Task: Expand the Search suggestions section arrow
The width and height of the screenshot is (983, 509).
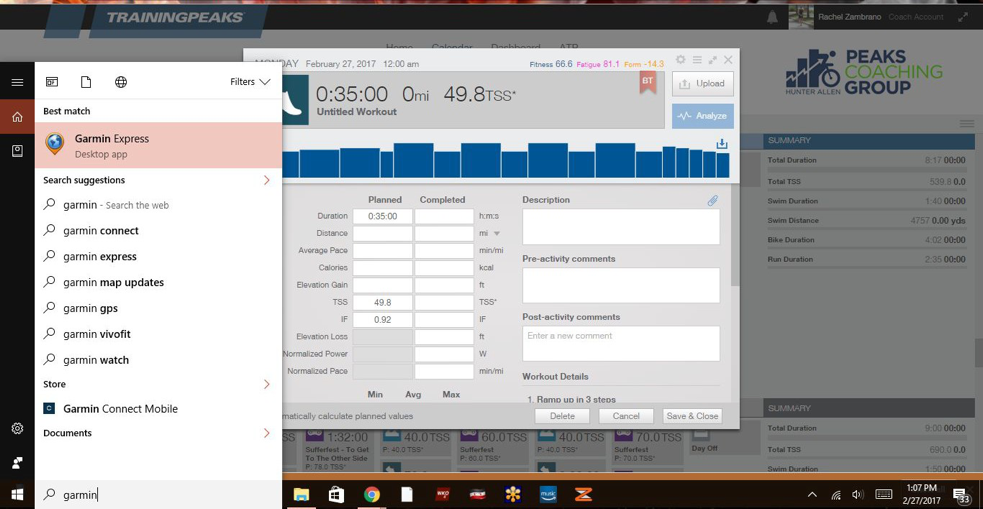Action: pyautogui.click(x=266, y=180)
